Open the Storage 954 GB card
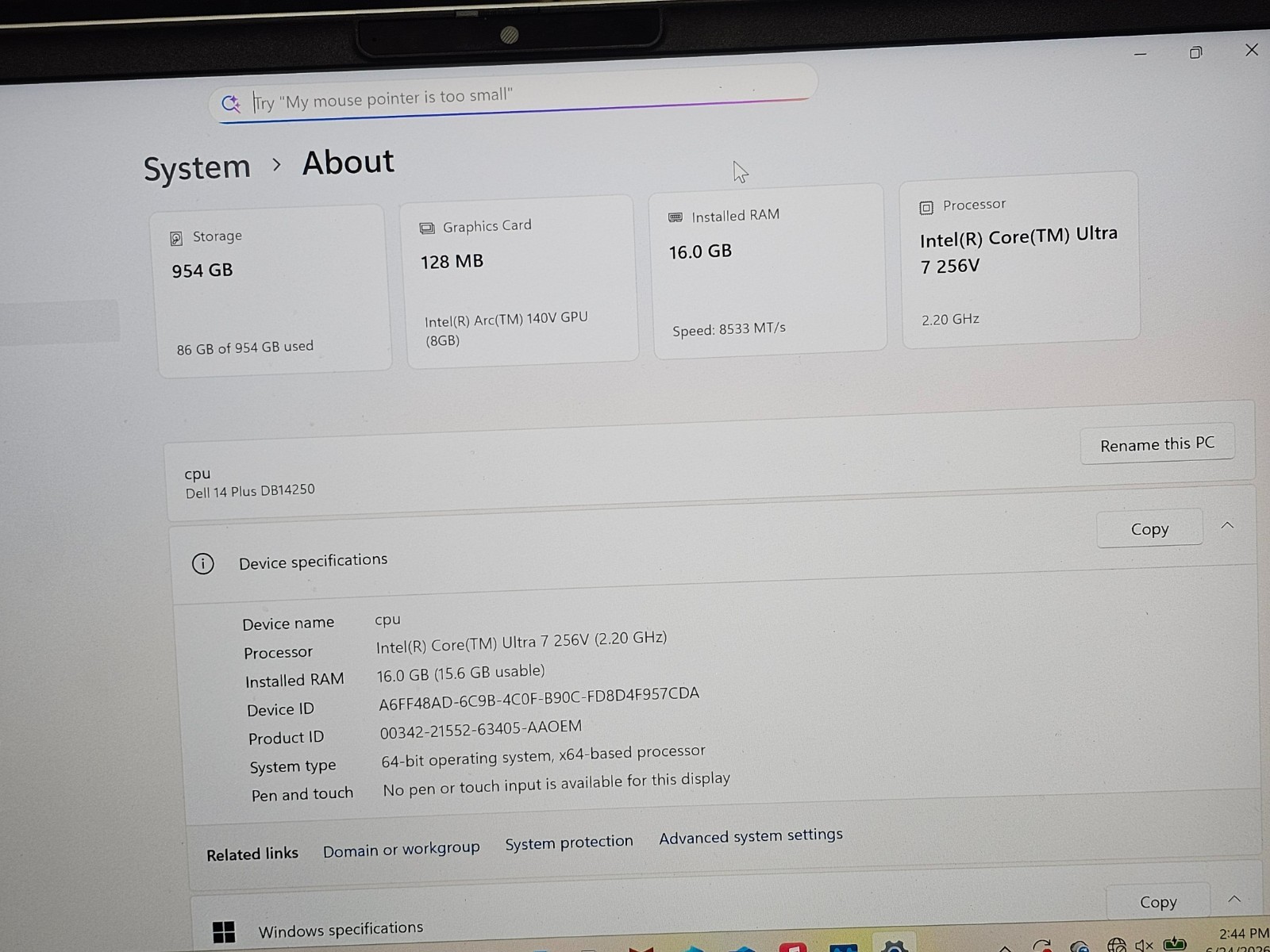The image size is (1270, 952). tap(271, 290)
